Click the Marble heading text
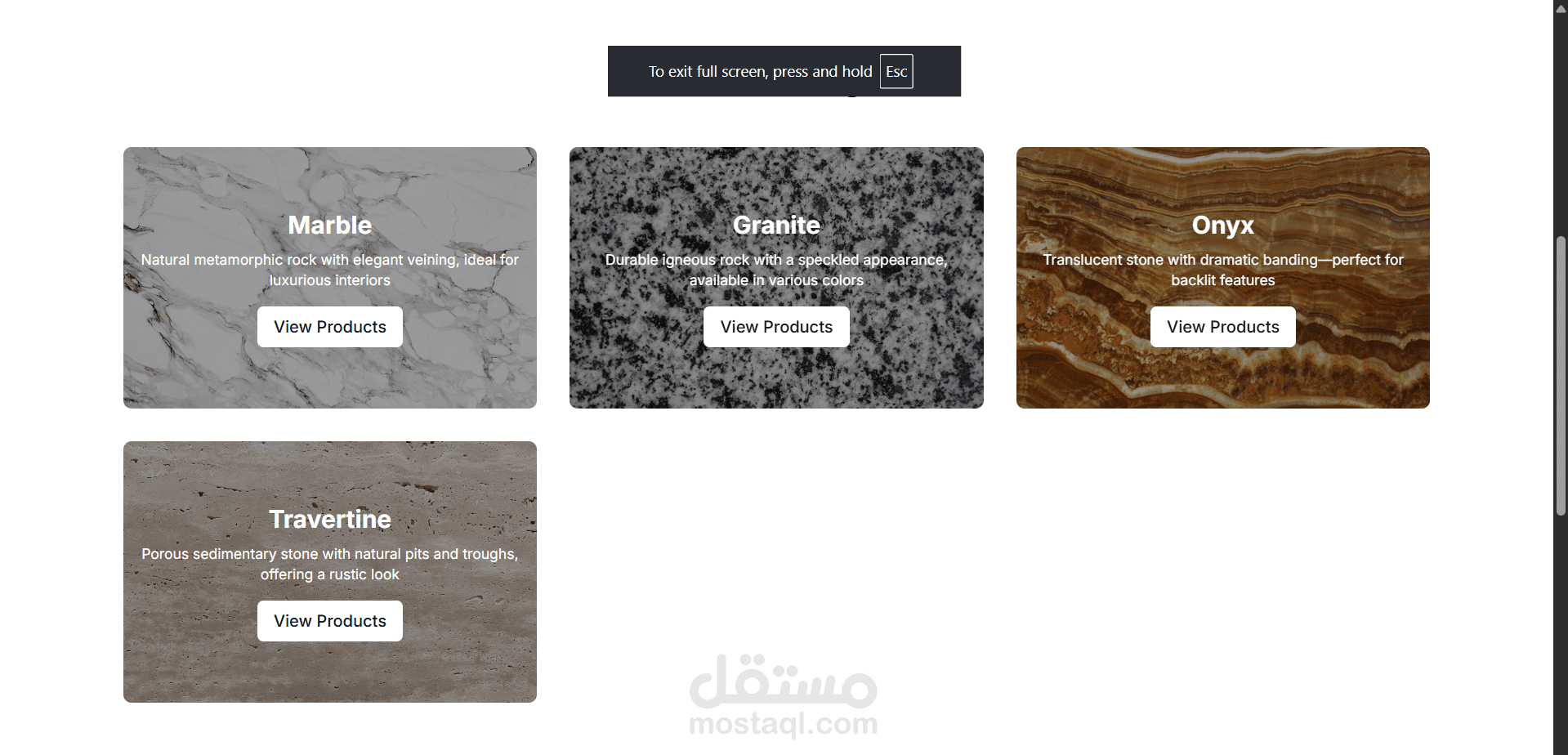Screen dimensions: 1568x755 pos(329,225)
